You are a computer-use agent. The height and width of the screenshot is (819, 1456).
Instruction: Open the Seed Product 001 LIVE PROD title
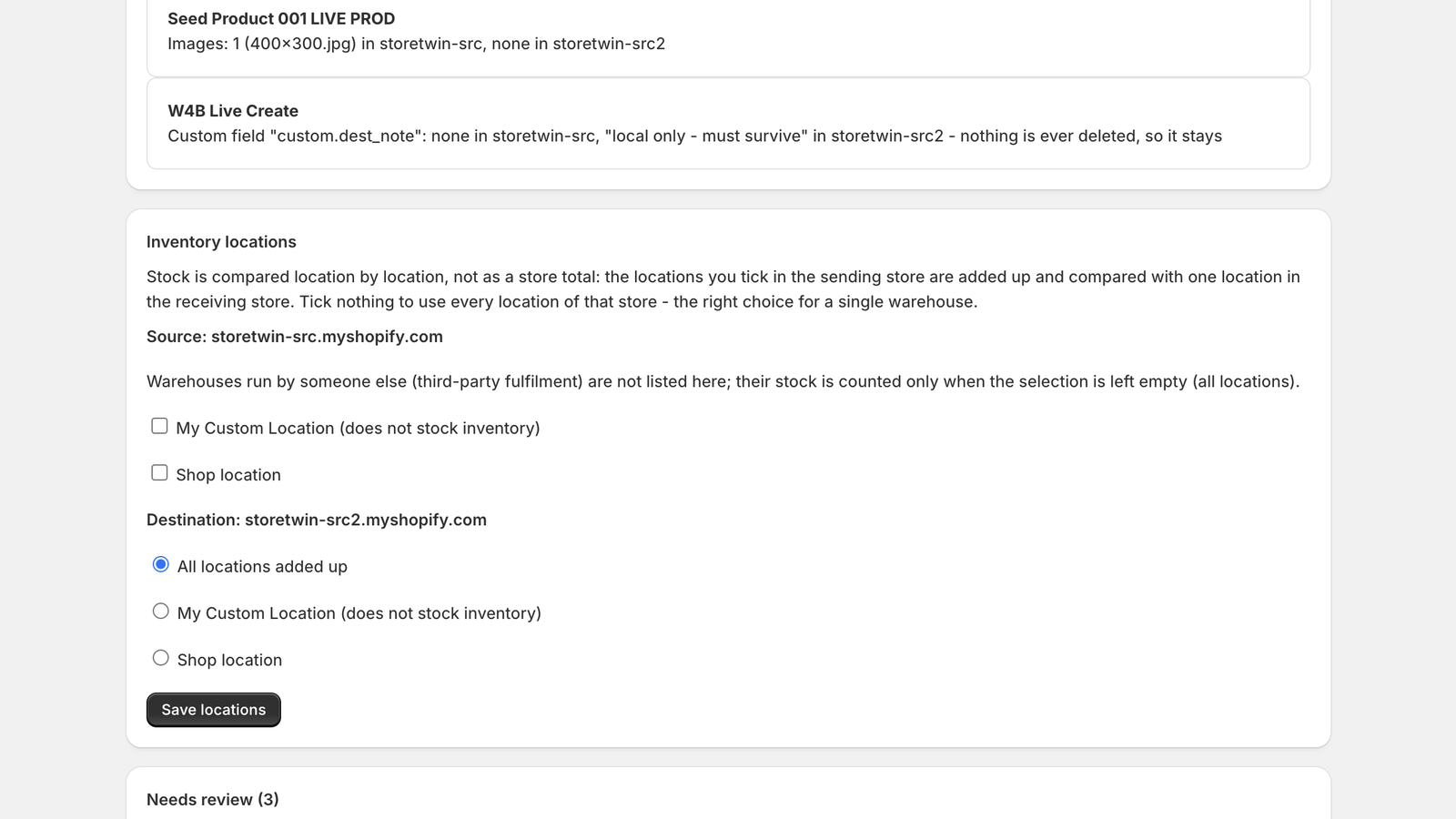[281, 18]
